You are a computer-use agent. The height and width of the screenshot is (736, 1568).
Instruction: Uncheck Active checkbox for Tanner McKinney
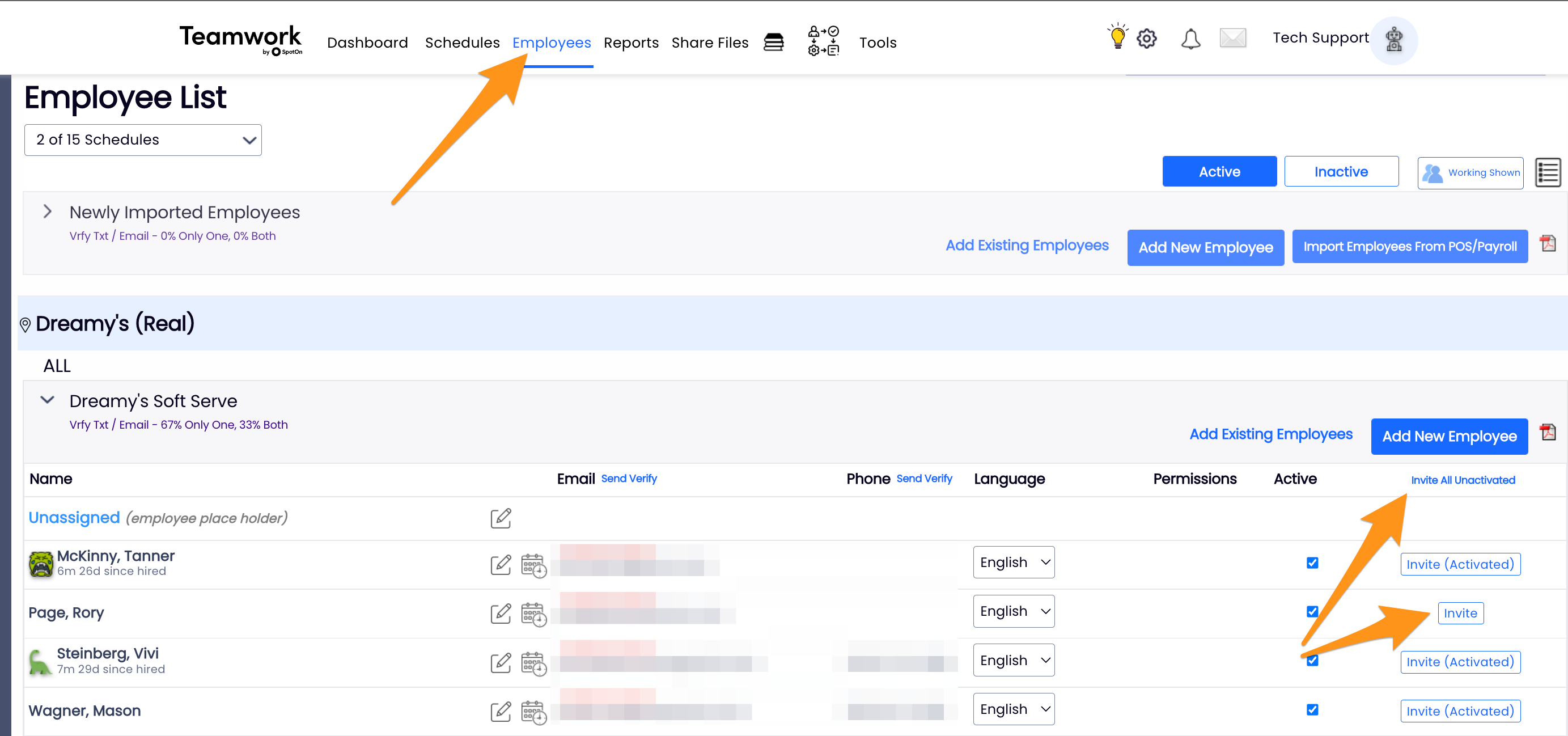[1312, 562]
